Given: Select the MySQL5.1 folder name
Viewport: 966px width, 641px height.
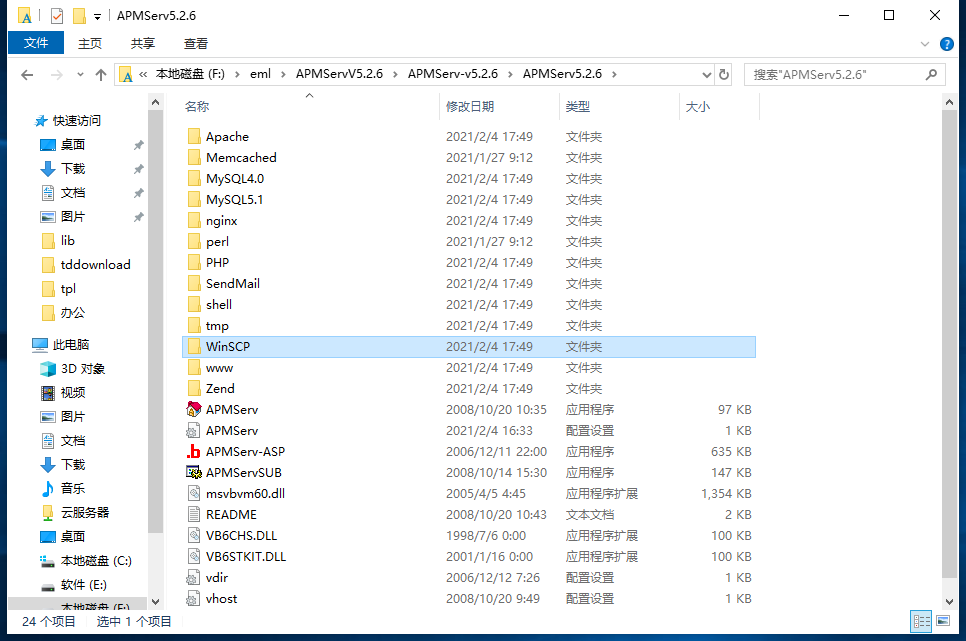Looking at the screenshot, I should (x=235, y=200).
